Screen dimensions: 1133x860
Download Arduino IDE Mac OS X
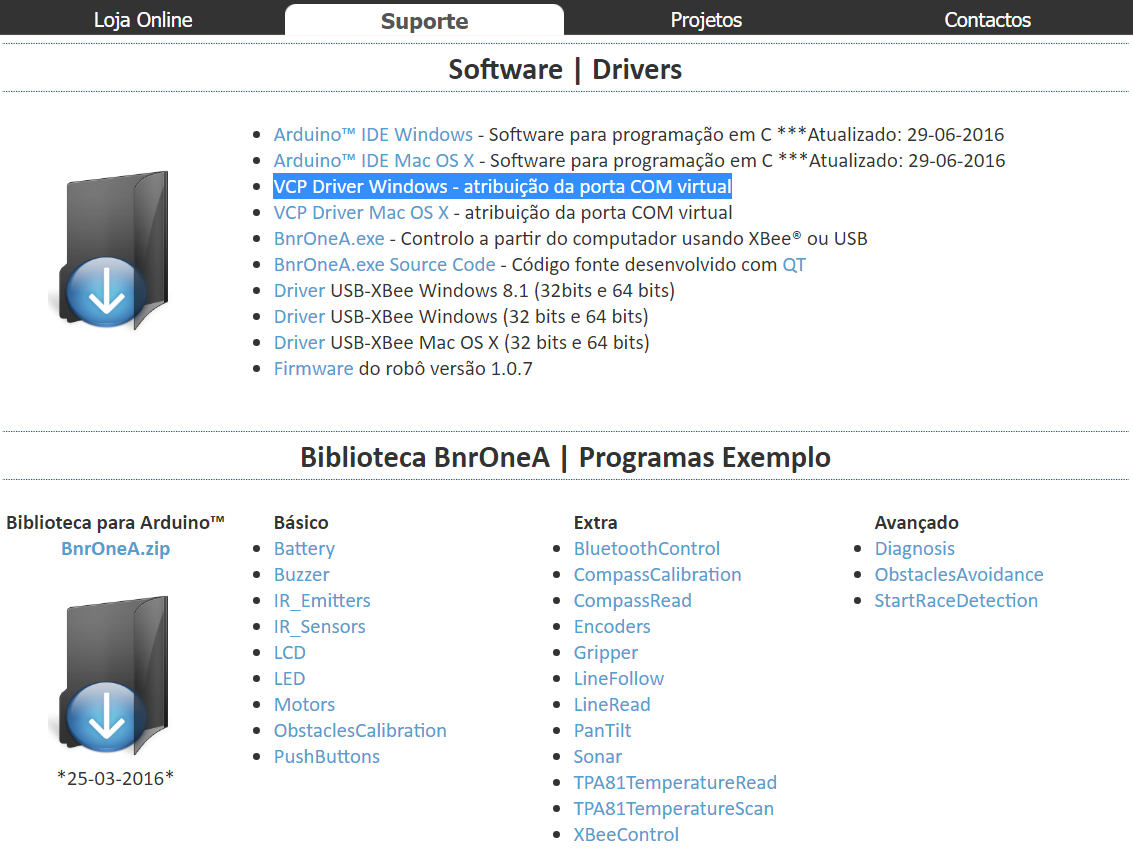374,160
